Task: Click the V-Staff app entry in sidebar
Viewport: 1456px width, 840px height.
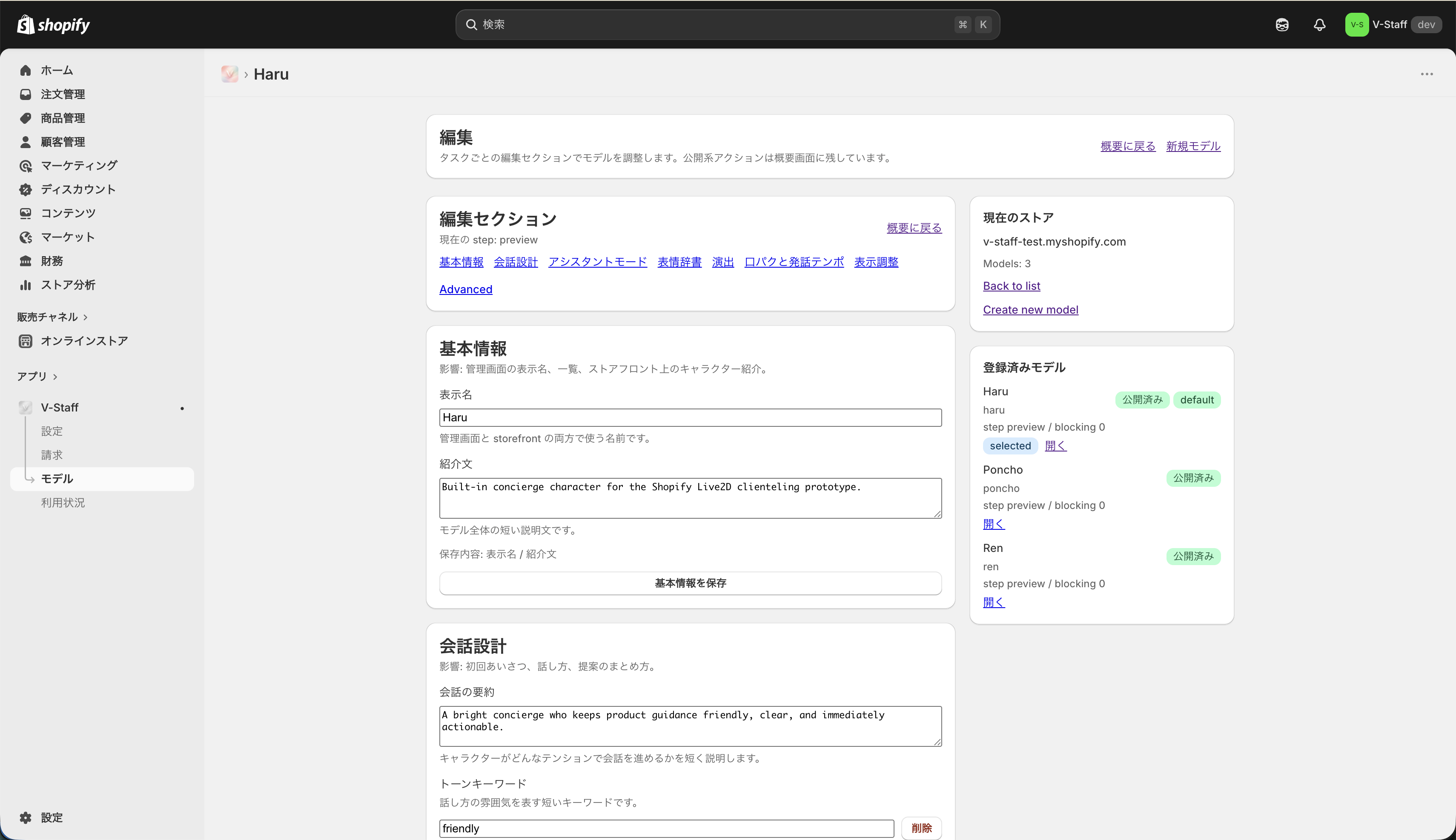Action: click(102, 408)
